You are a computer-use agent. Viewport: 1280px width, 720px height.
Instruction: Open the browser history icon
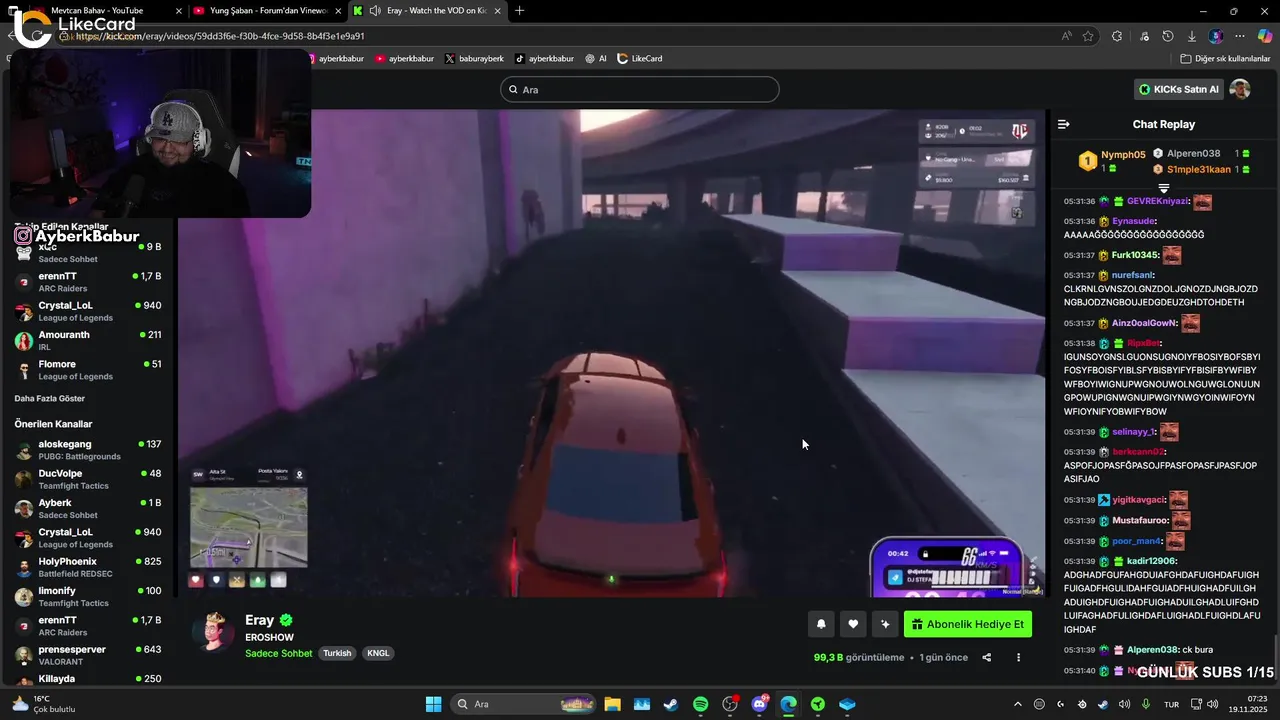[x=1168, y=36]
